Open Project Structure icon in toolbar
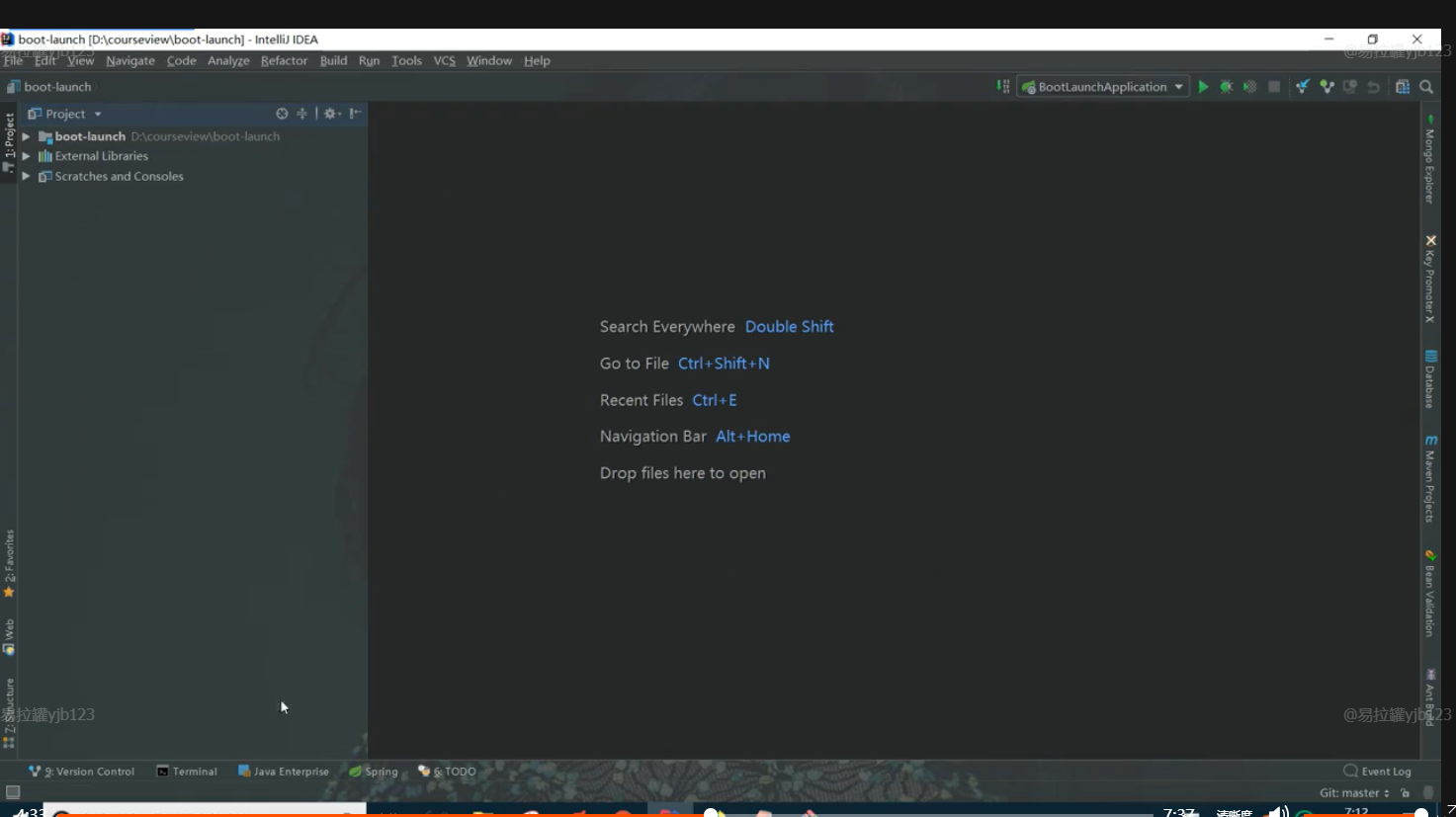The height and width of the screenshot is (817, 1456). (x=1403, y=87)
